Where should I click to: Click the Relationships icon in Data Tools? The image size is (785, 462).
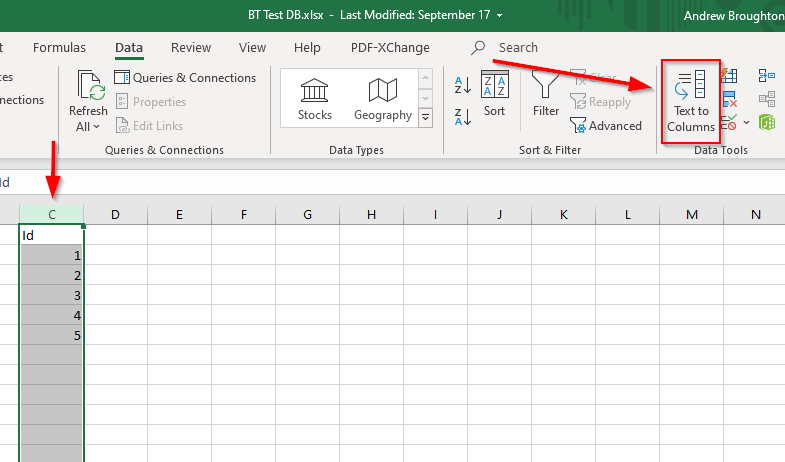[766, 99]
